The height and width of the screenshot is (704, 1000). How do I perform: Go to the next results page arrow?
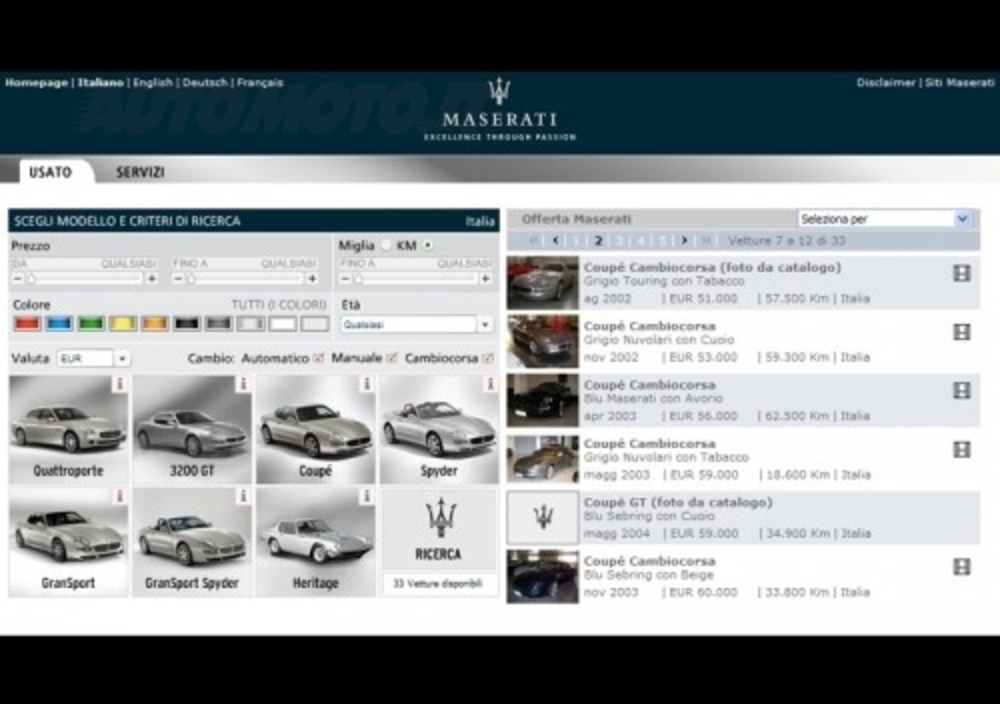pyautogui.click(x=684, y=240)
